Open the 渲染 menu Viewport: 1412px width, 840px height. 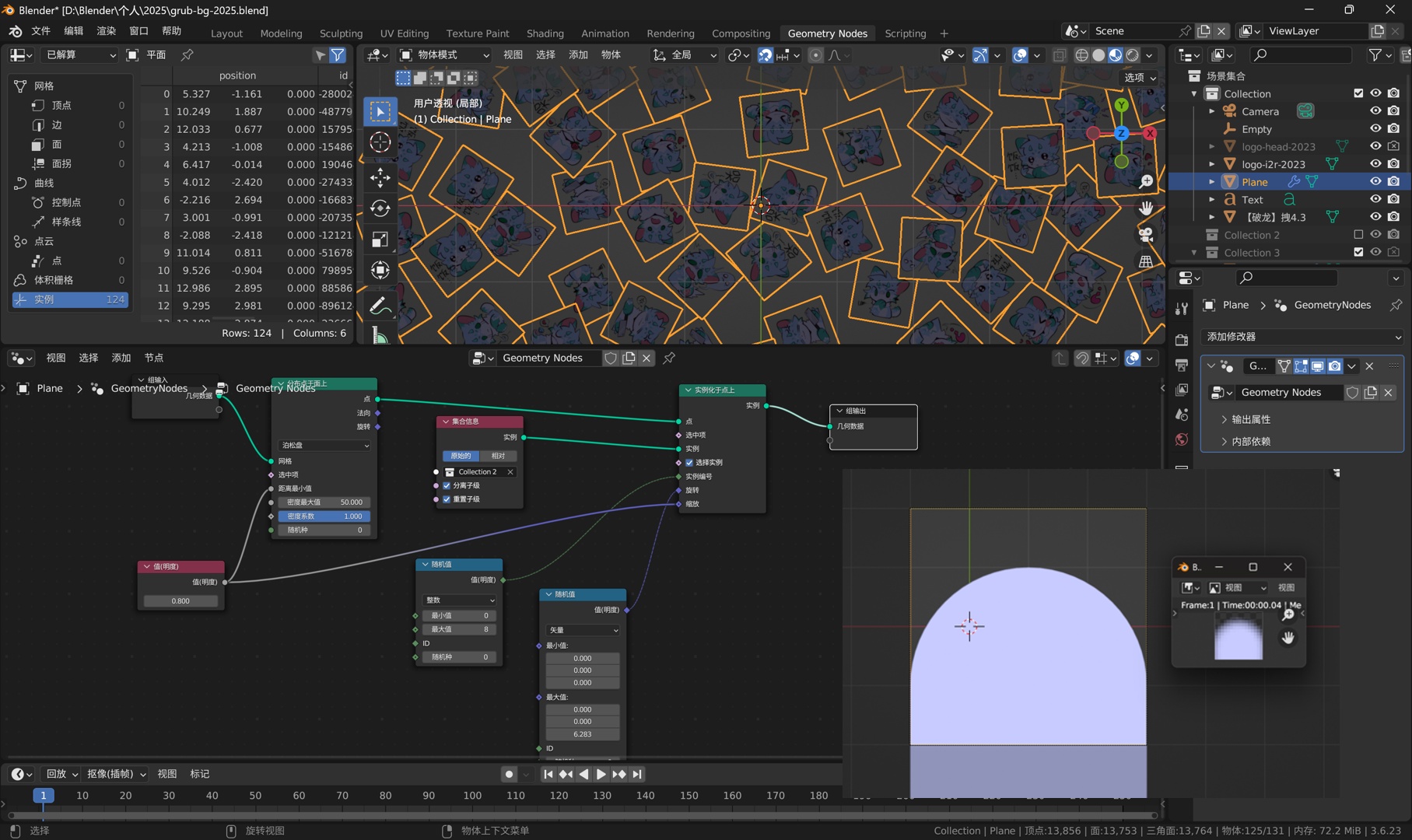106,31
